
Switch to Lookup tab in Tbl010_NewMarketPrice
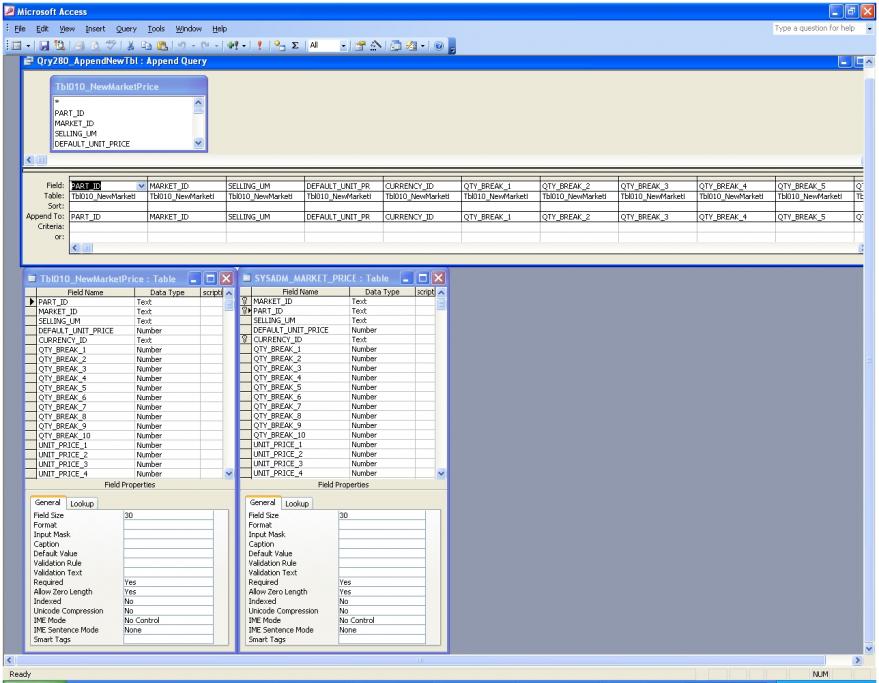[83, 503]
